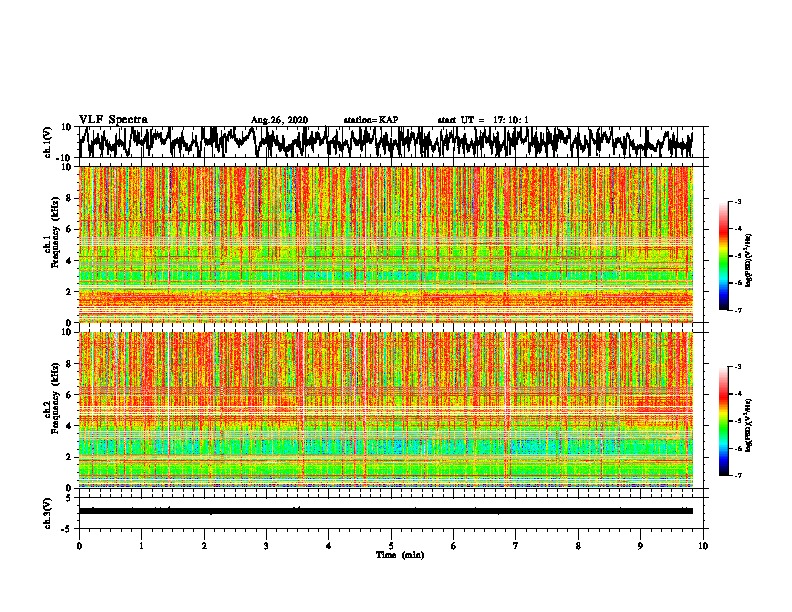Click the time axis tick label "3"
792x612 pixels.
(266, 546)
